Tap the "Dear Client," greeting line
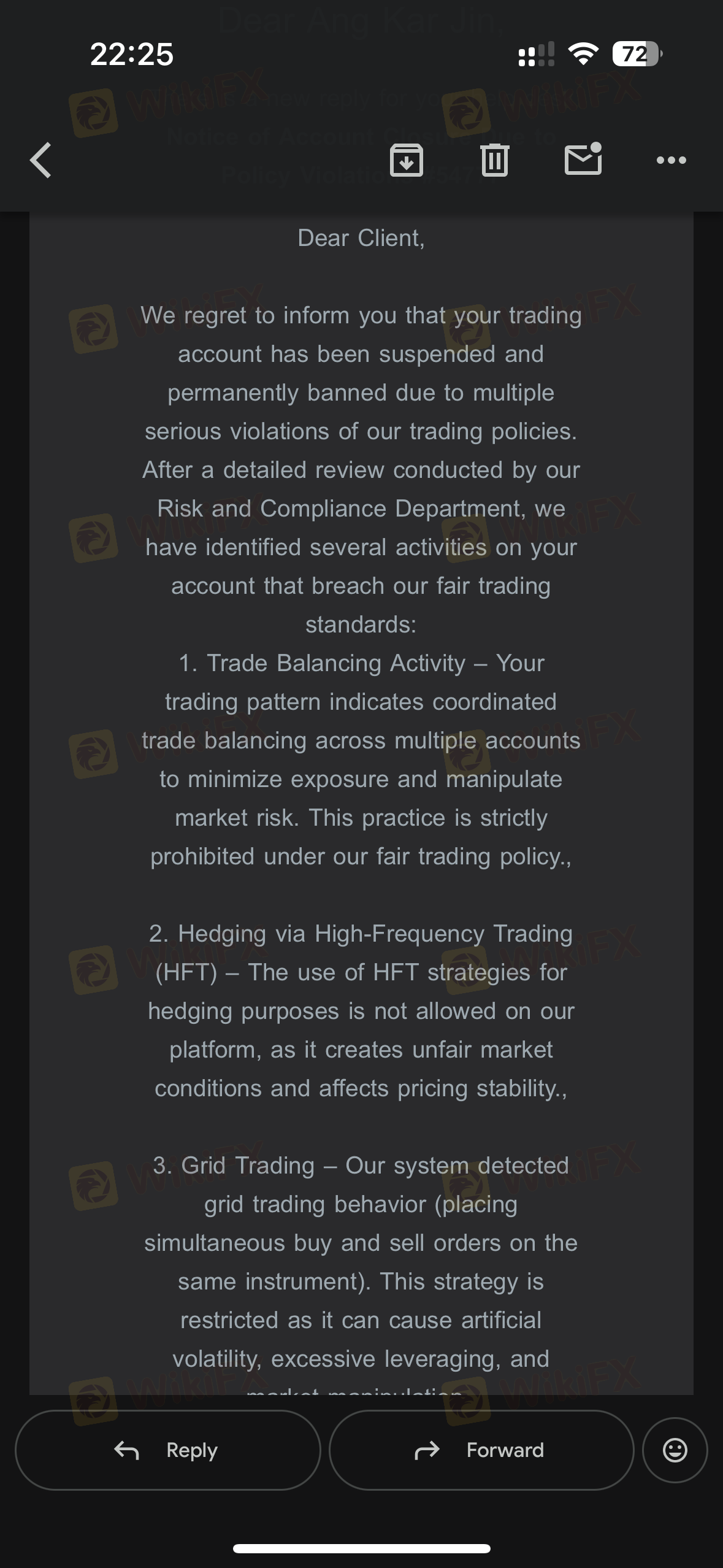 361,238
